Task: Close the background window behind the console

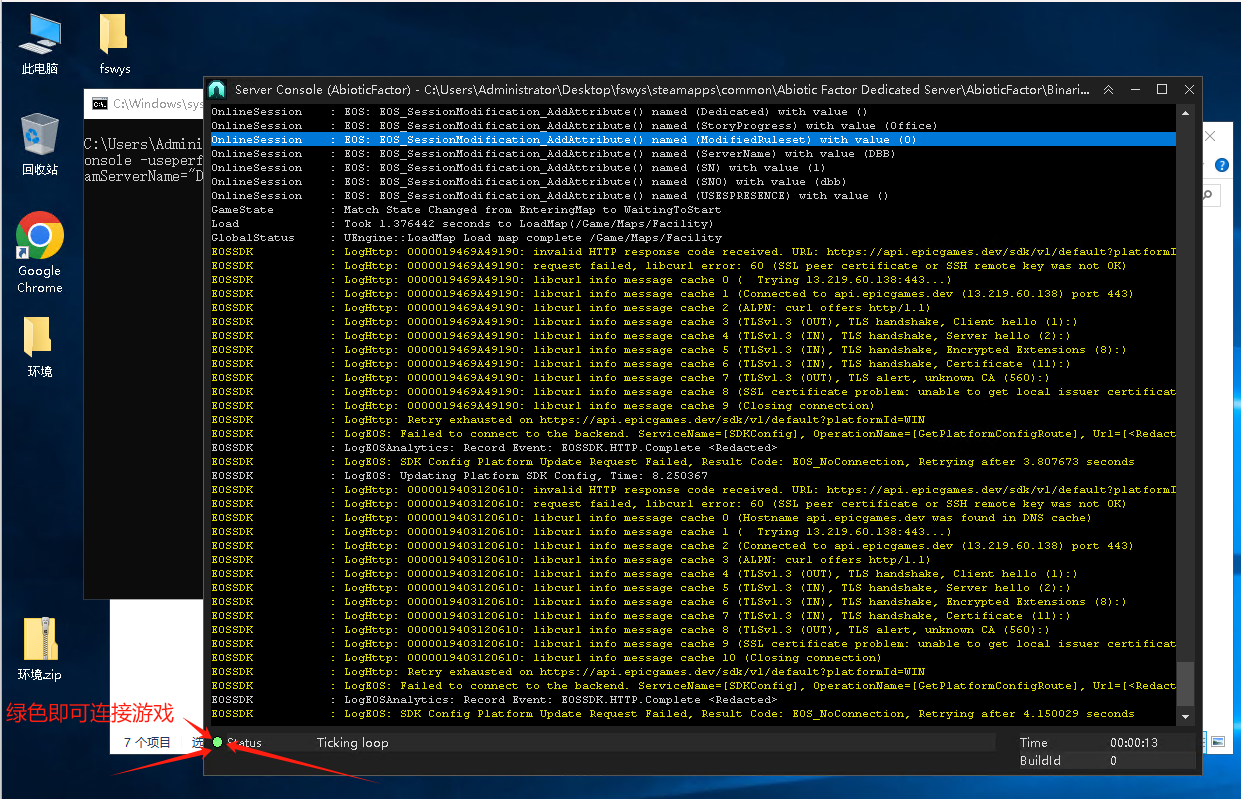Action: tap(1211, 136)
